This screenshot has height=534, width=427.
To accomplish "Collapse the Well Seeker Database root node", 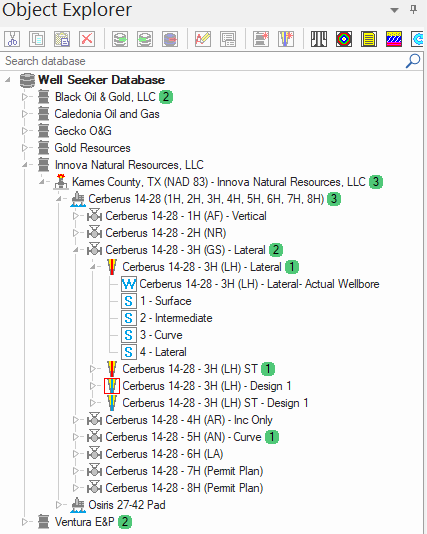I will tap(7, 80).
